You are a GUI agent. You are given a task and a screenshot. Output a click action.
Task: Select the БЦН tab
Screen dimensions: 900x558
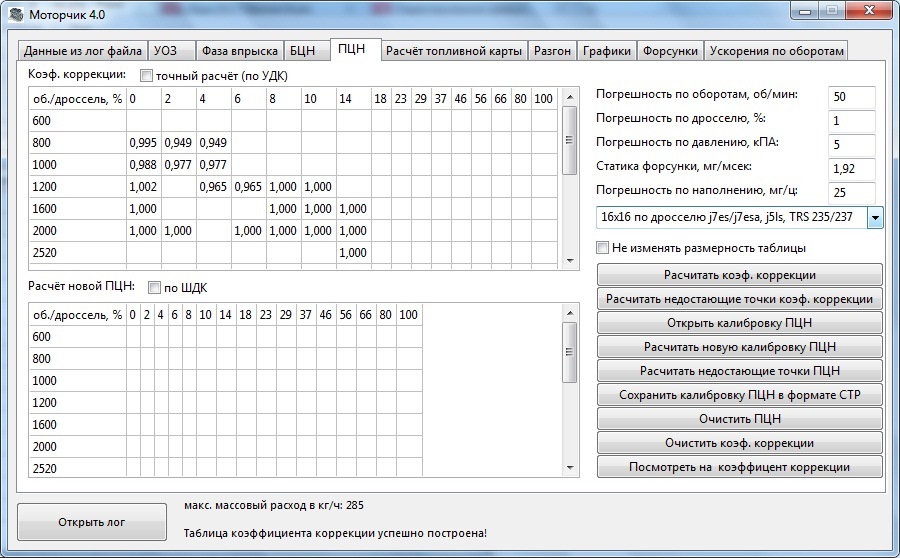307,51
